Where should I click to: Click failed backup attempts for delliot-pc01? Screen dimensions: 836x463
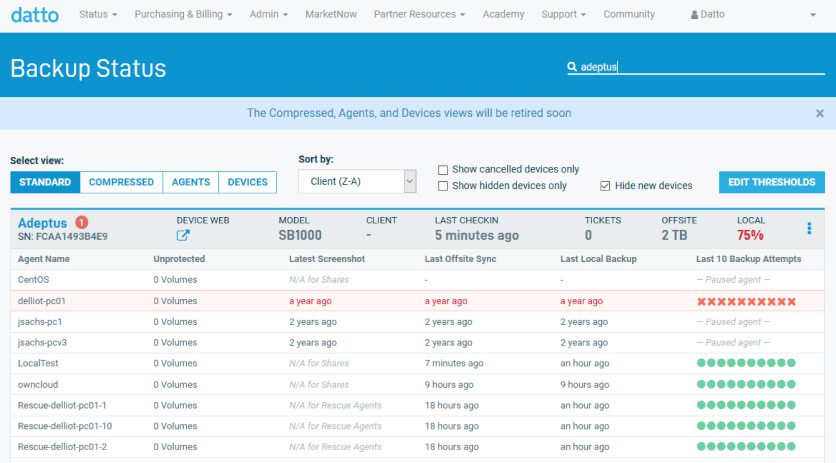point(746,301)
